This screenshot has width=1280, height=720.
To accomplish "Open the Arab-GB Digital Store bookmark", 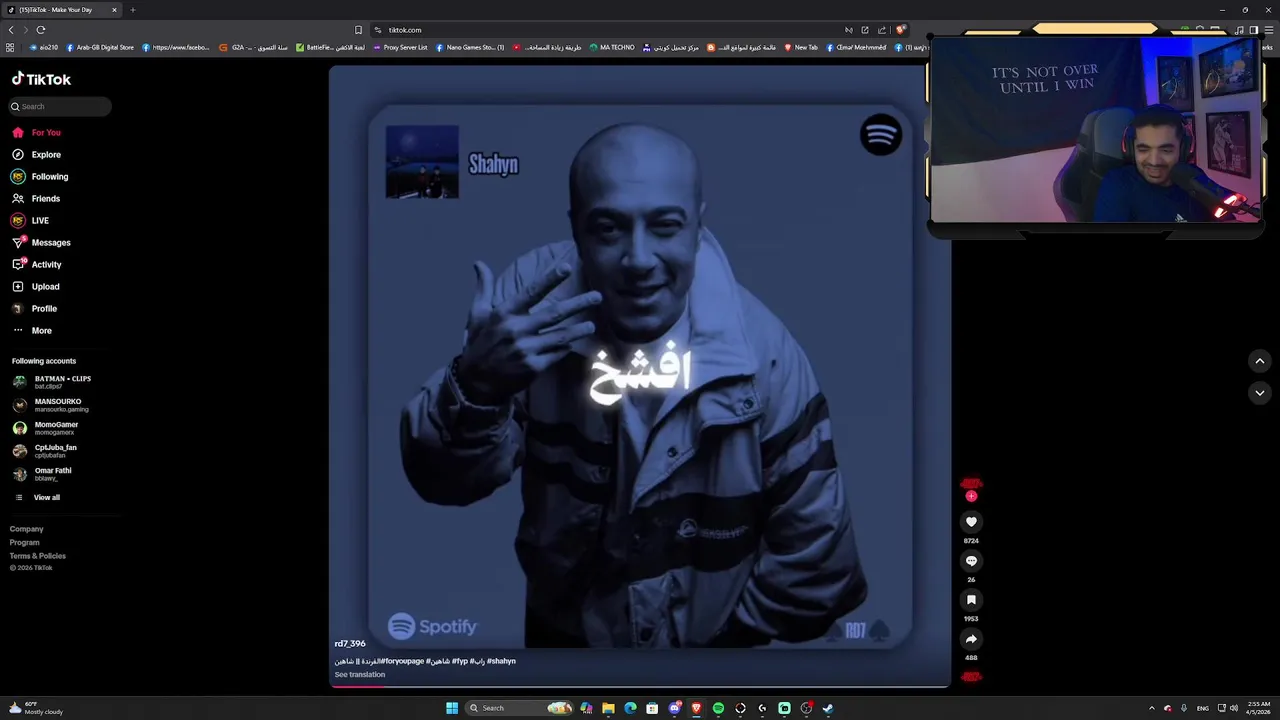I will tap(100, 47).
